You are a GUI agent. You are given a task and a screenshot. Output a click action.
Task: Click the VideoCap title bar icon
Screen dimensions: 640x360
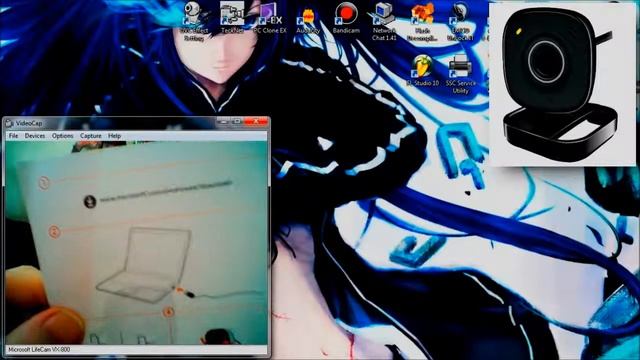coord(9,123)
